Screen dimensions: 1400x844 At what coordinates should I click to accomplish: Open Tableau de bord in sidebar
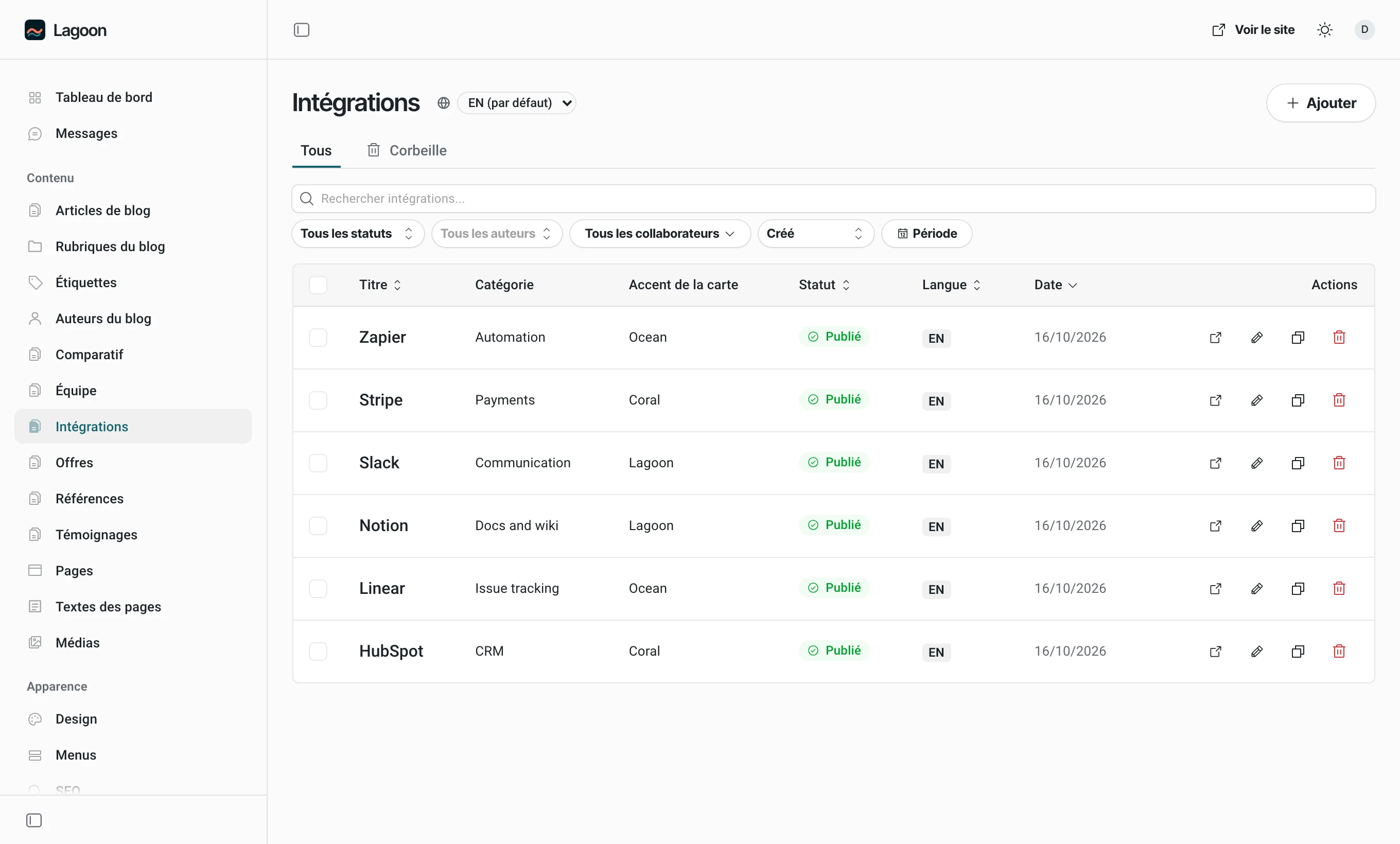pyautogui.click(x=133, y=97)
